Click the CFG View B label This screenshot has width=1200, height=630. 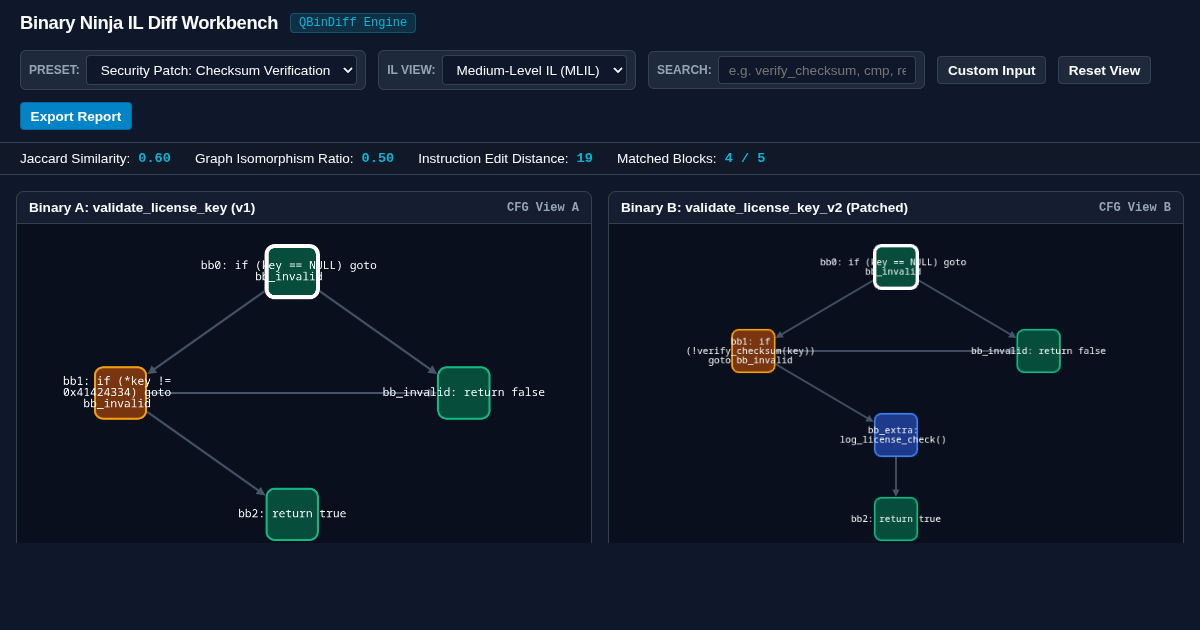click(x=1135, y=208)
